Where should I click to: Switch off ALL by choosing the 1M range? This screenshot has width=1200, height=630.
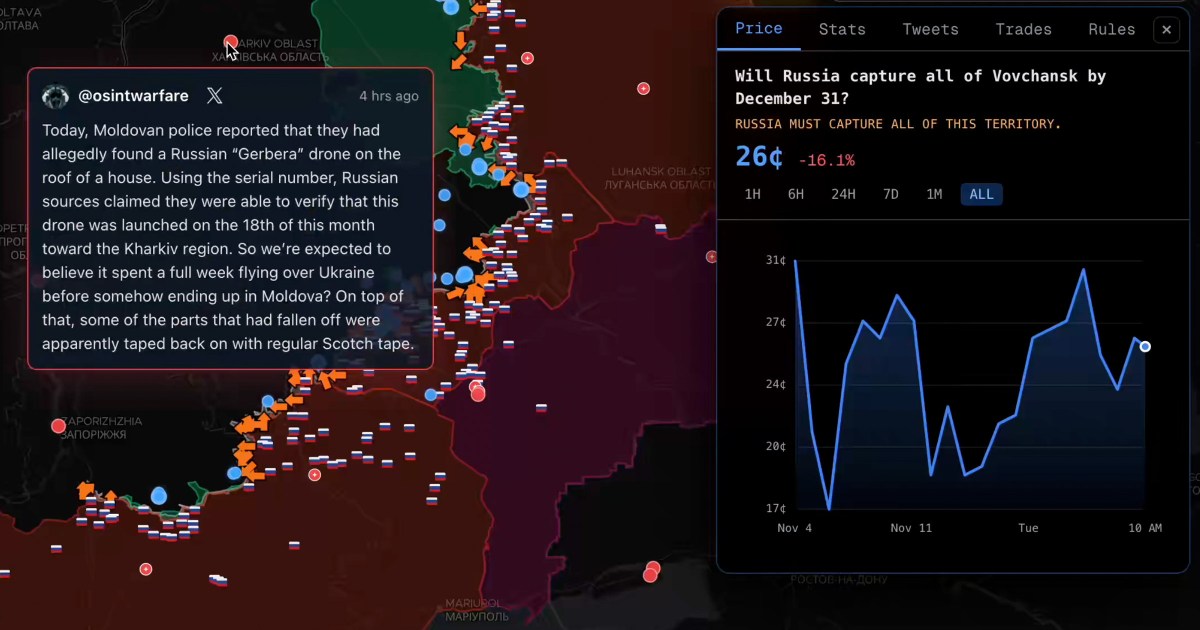point(935,194)
